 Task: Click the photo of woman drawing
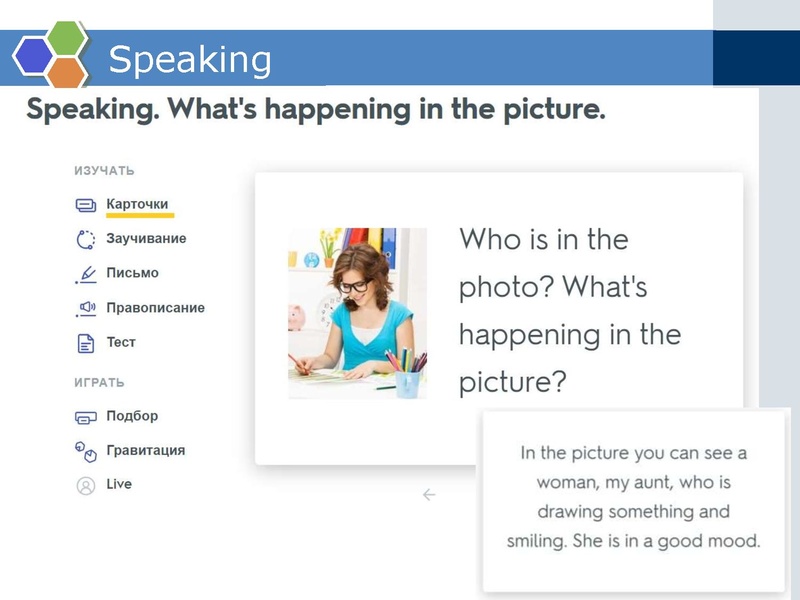[357, 313]
